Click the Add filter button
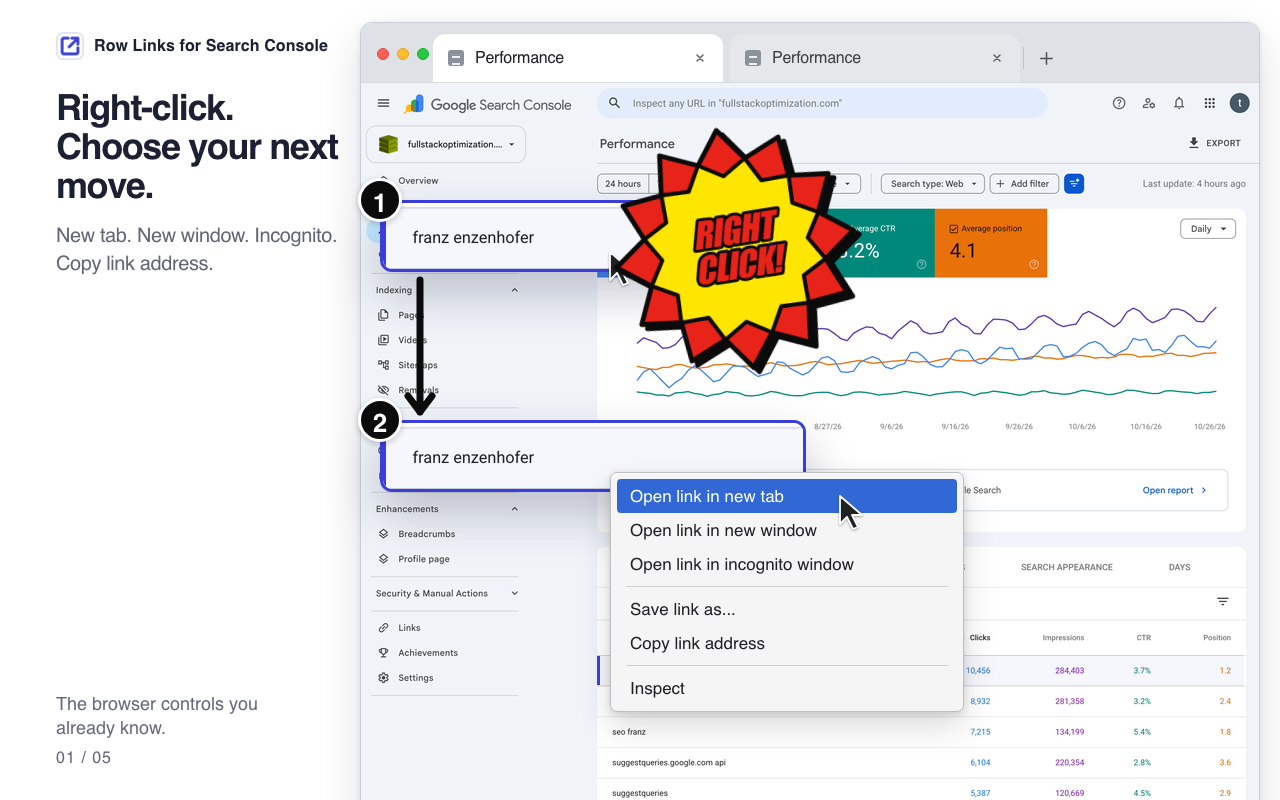1280x800 pixels. [1024, 184]
